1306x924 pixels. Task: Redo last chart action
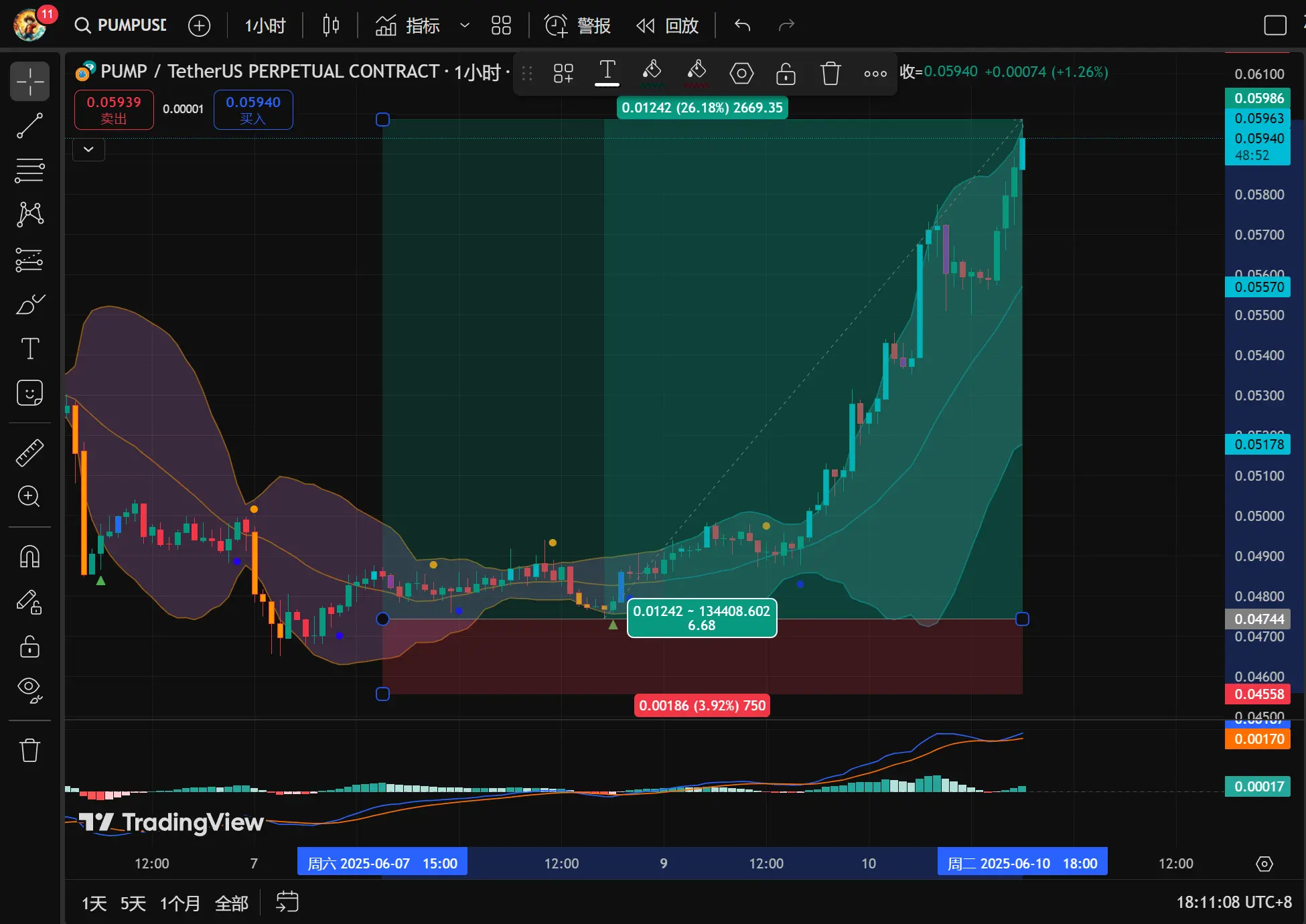click(x=786, y=25)
